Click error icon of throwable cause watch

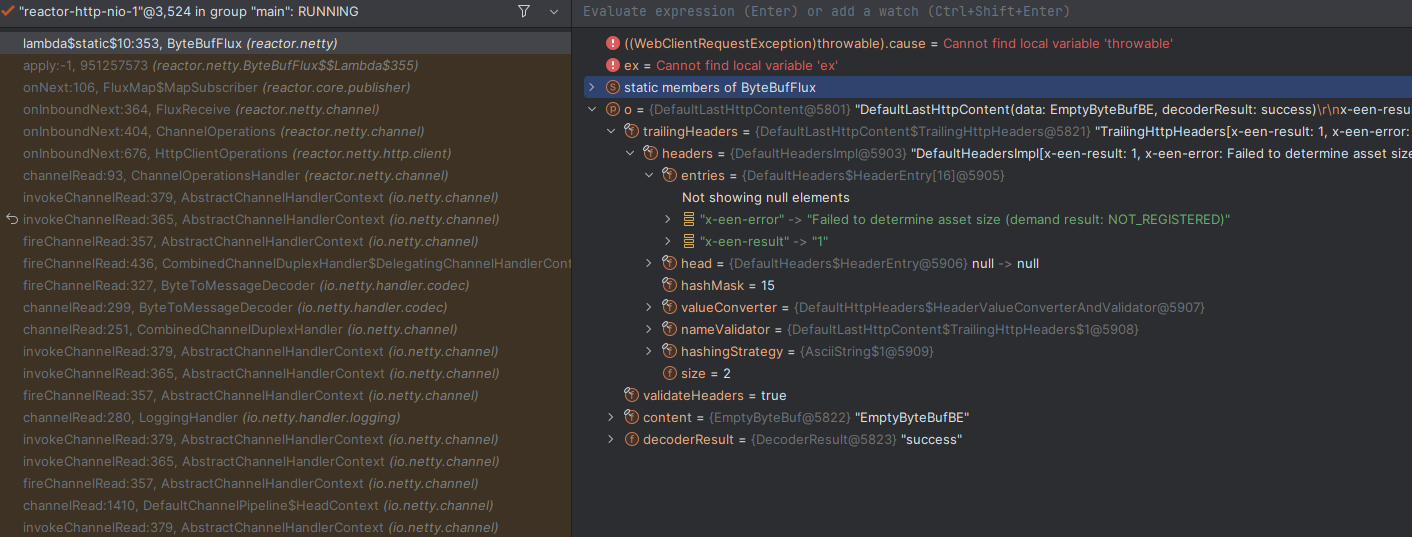point(613,44)
